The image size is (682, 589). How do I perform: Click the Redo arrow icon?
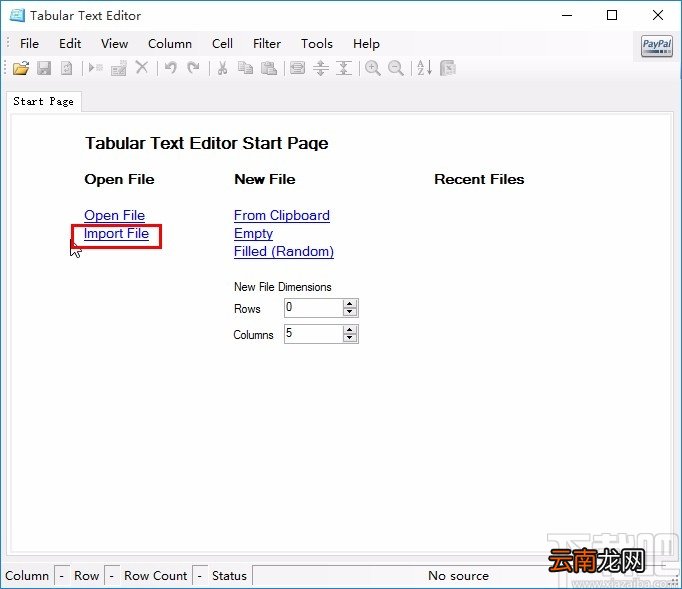(193, 68)
